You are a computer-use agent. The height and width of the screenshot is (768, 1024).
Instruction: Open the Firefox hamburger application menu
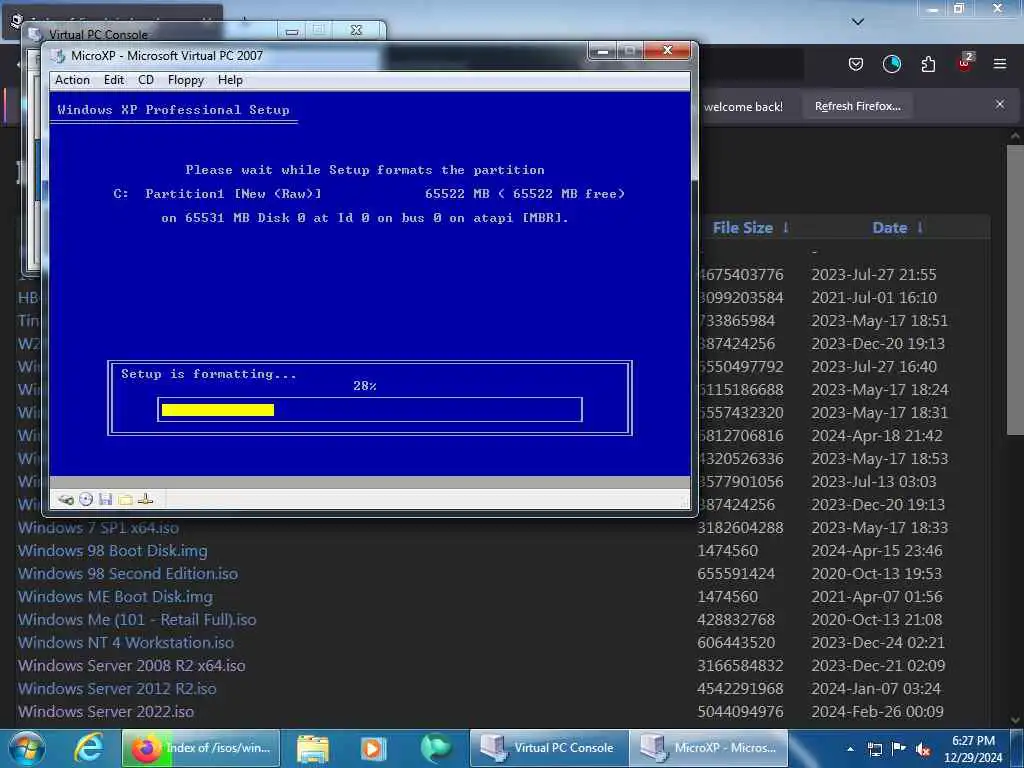coord(1000,64)
